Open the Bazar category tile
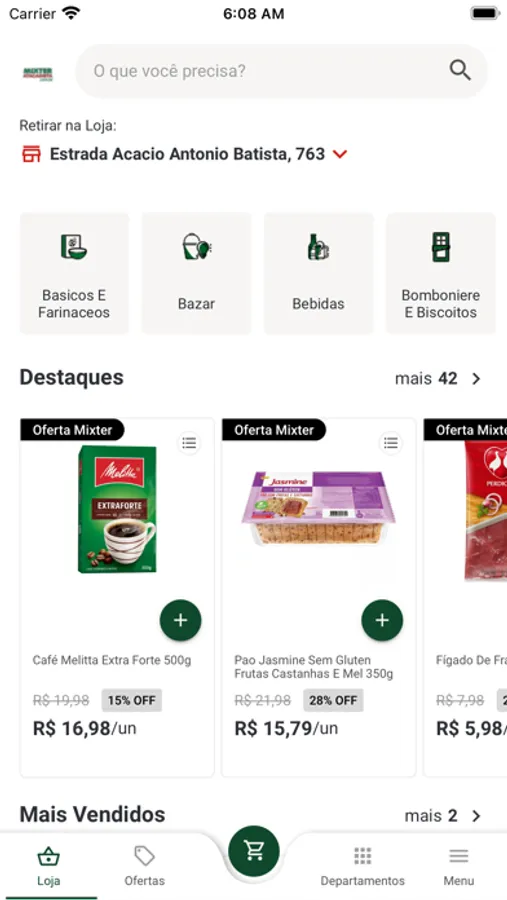Image resolution: width=507 pixels, height=900 pixels. (196, 273)
